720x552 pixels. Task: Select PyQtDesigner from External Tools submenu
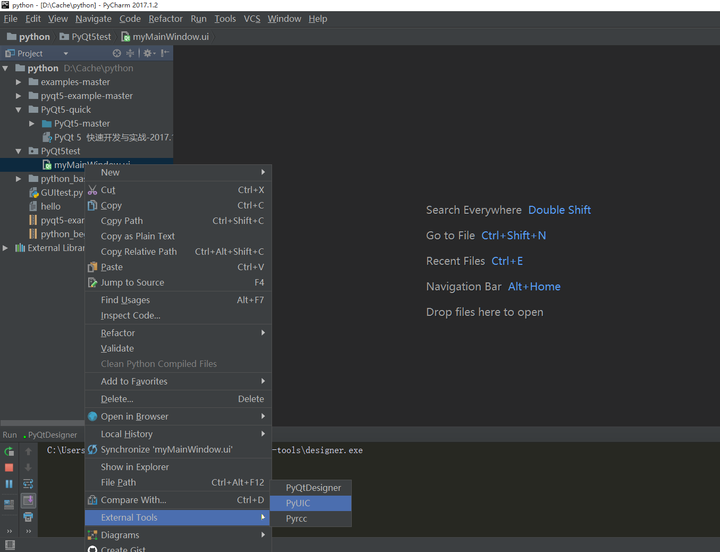(x=311, y=488)
